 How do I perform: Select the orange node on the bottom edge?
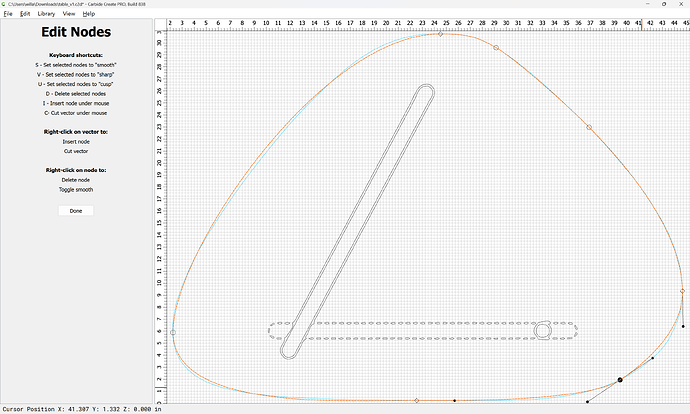click(417, 400)
